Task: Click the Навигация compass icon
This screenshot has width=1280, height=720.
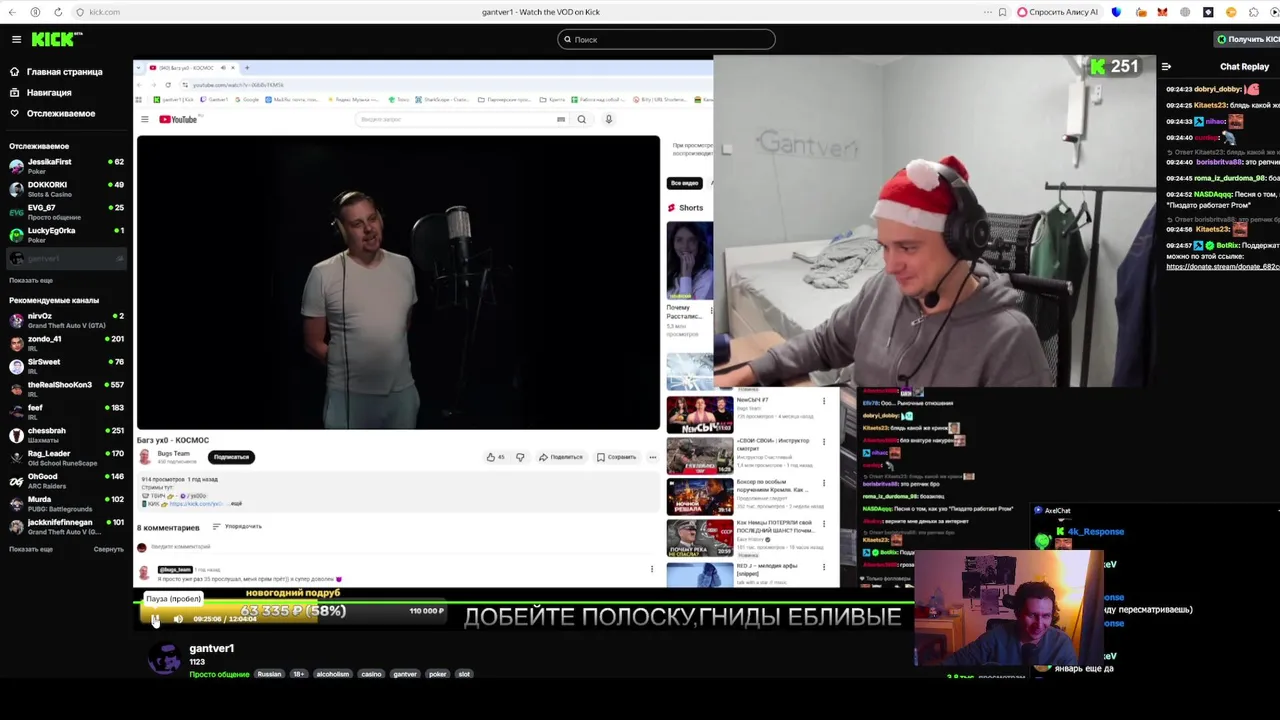Action: click(x=15, y=92)
